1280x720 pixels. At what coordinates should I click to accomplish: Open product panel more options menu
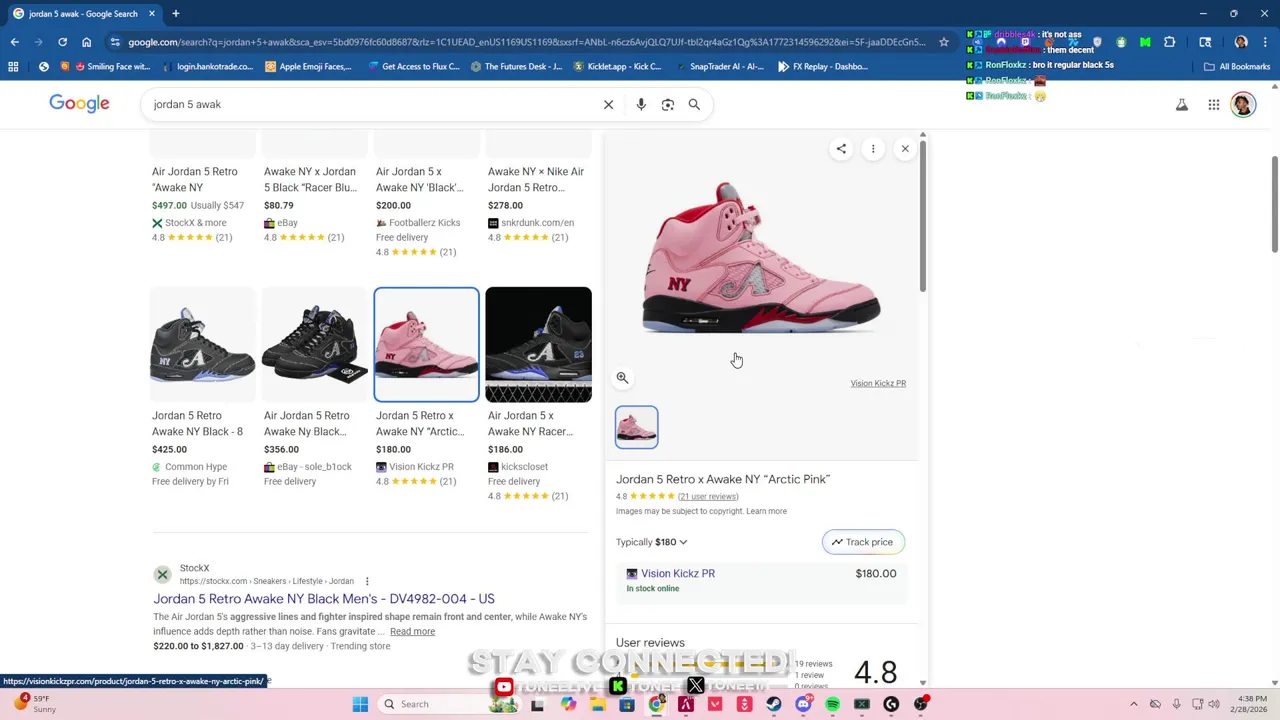click(873, 149)
